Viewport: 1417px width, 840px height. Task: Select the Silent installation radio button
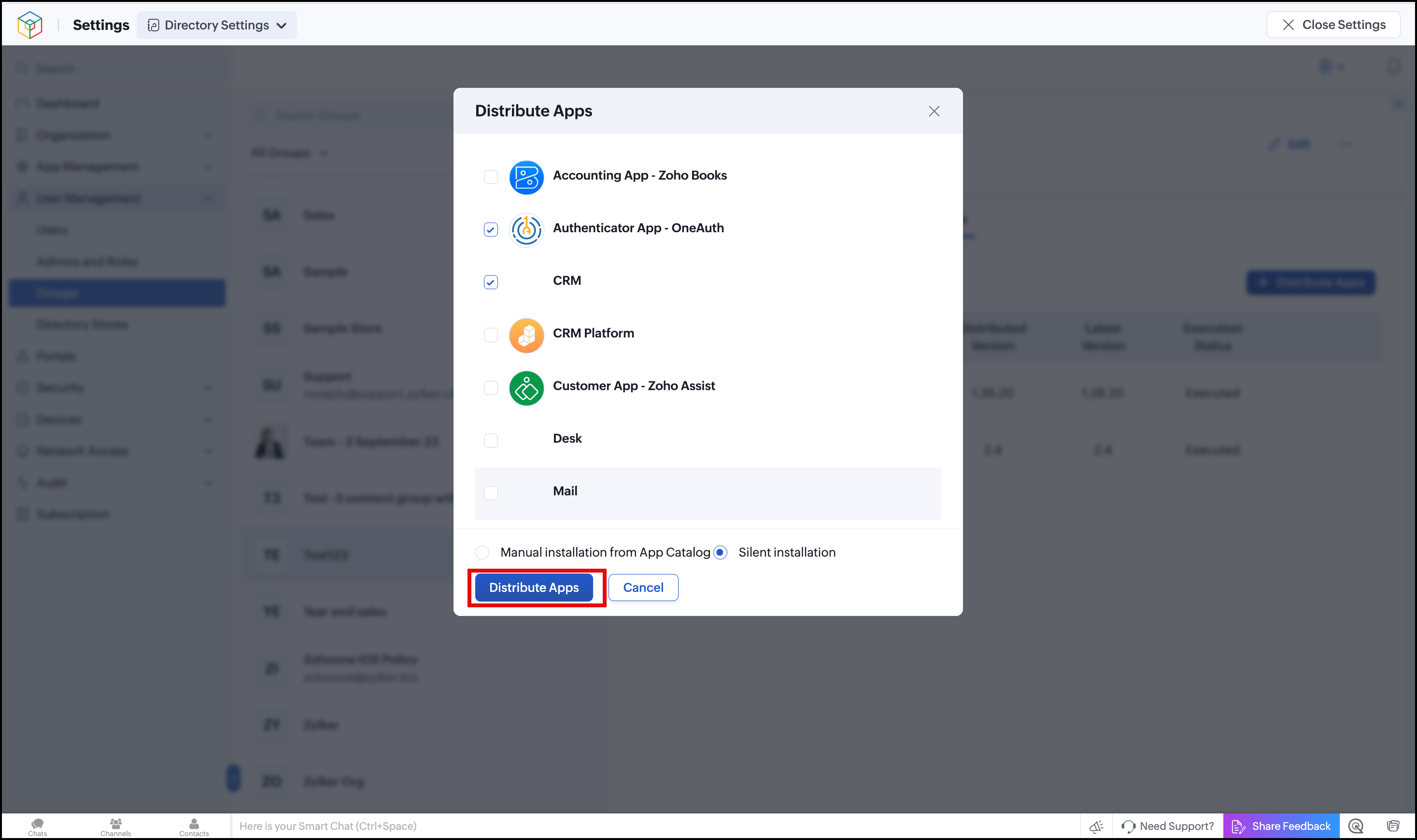click(720, 552)
